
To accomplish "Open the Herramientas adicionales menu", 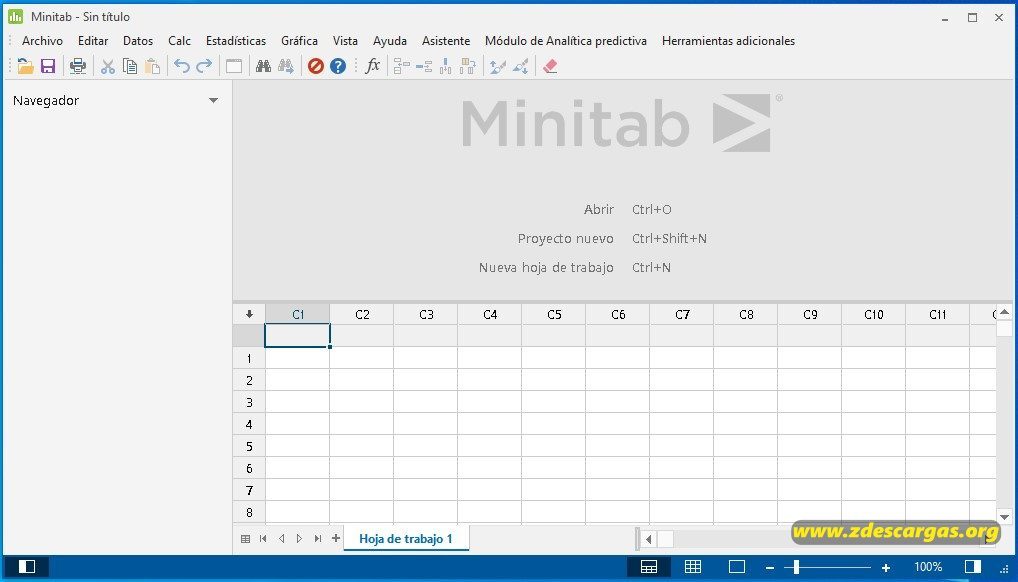I will (728, 40).
